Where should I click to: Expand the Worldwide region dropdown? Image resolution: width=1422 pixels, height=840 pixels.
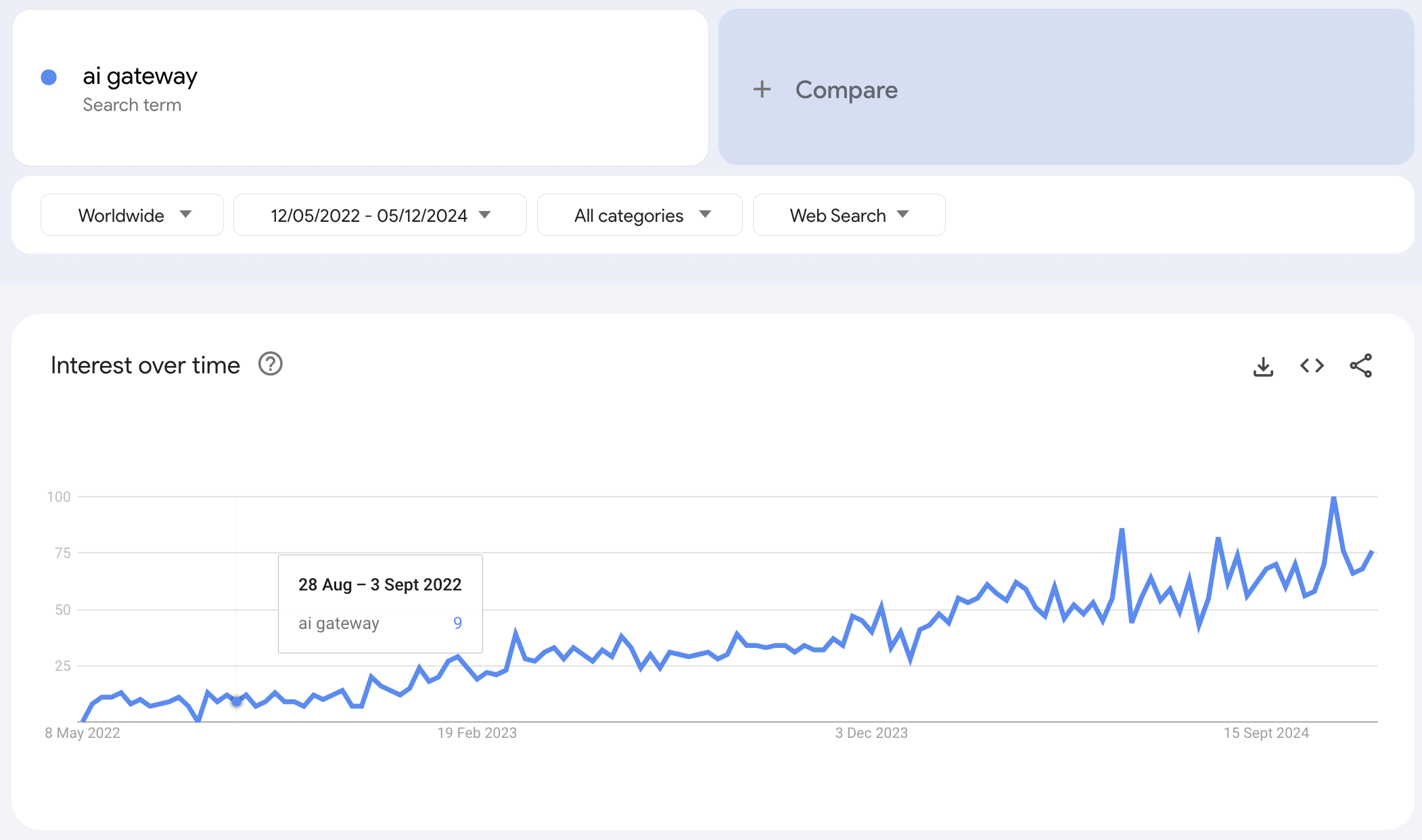[x=130, y=214]
